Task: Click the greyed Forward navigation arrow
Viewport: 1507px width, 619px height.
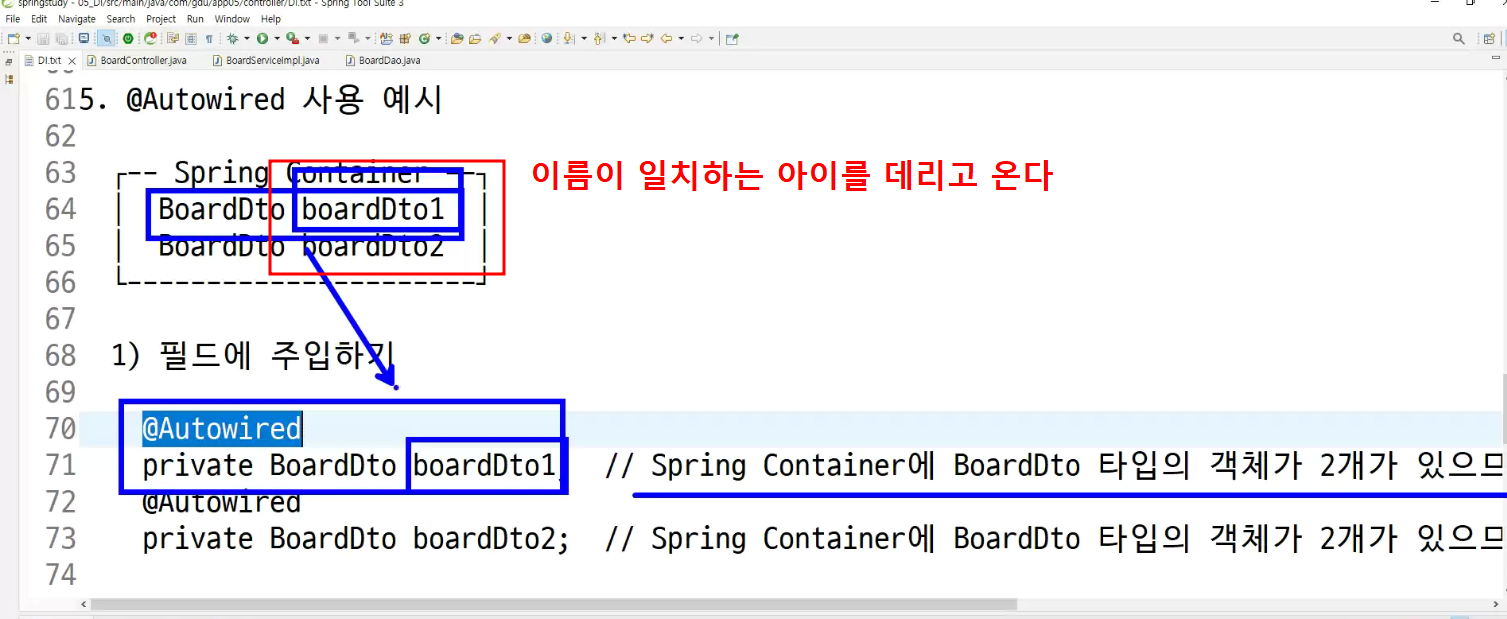Action: 696,39
